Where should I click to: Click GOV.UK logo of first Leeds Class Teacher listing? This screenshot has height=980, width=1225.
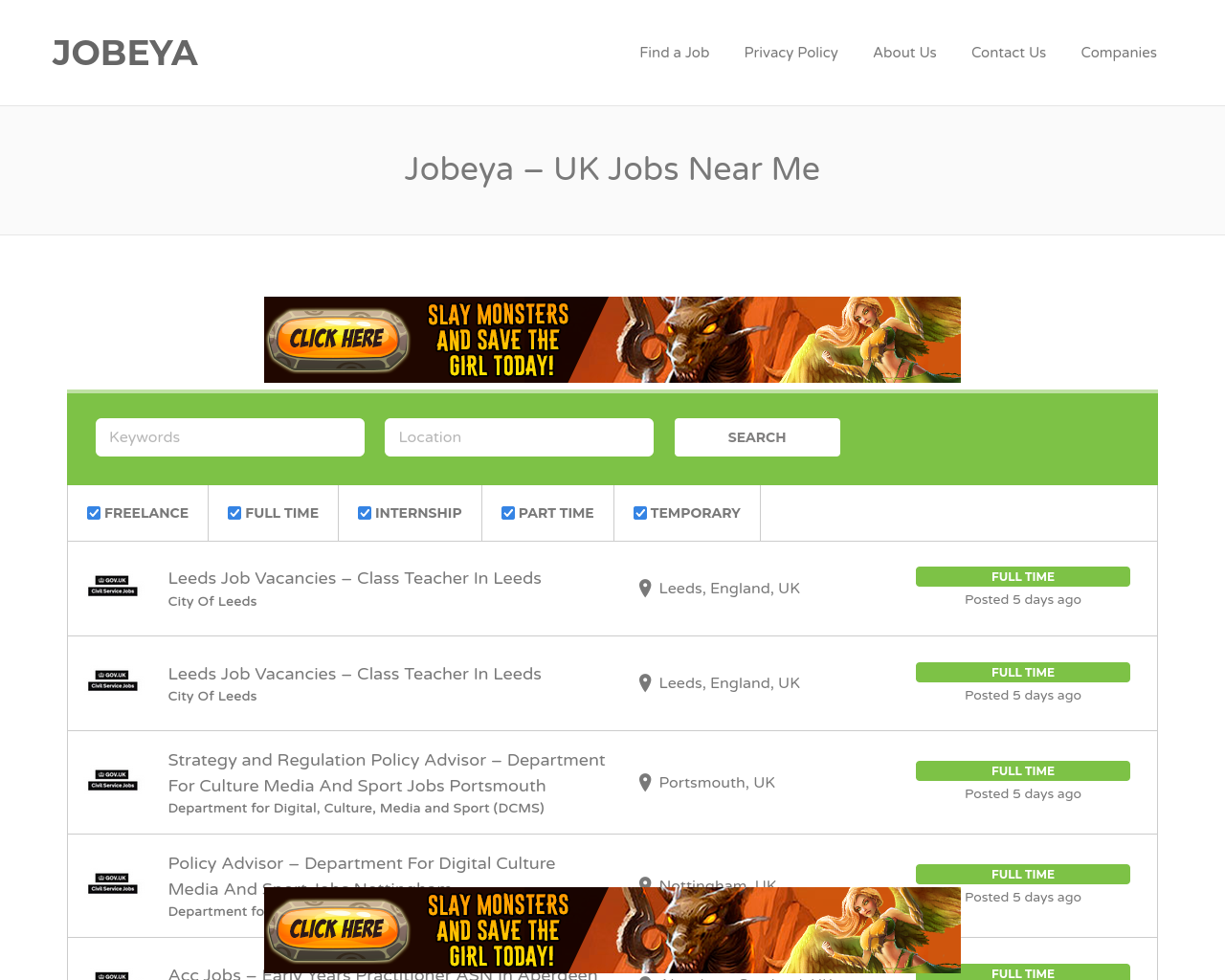coord(113,586)
